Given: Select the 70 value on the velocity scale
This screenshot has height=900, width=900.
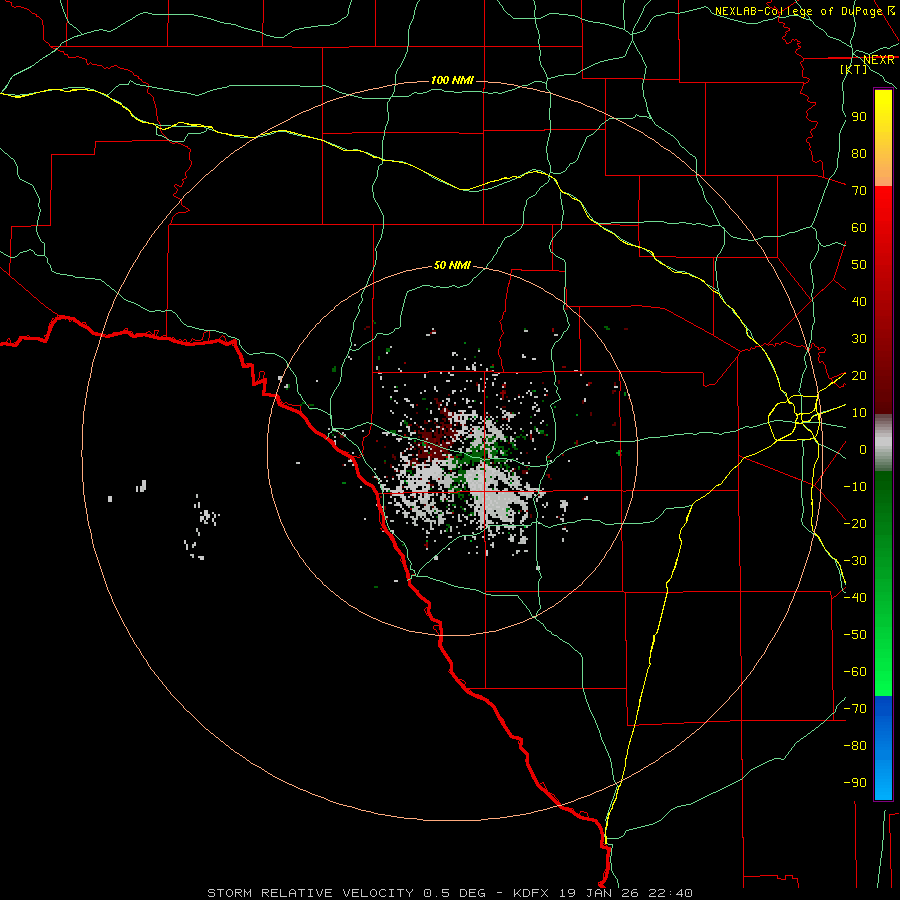Looking at the screenshot, I should pyautogui.click(x=859, y=191).
